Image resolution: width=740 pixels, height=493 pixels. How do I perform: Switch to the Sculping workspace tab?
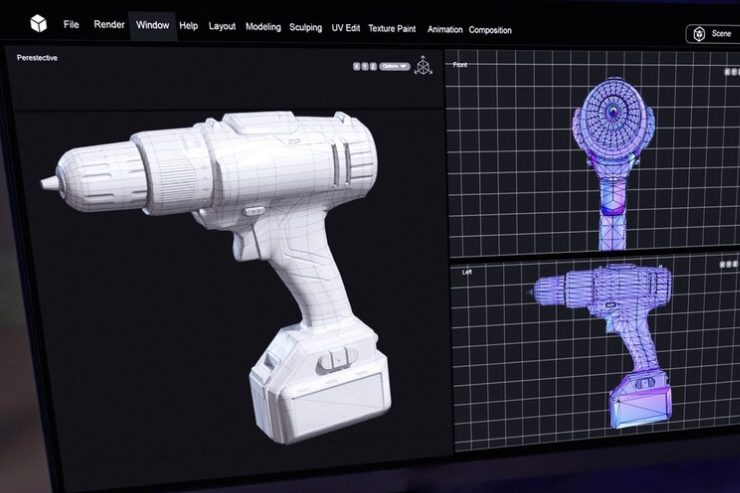305,28
